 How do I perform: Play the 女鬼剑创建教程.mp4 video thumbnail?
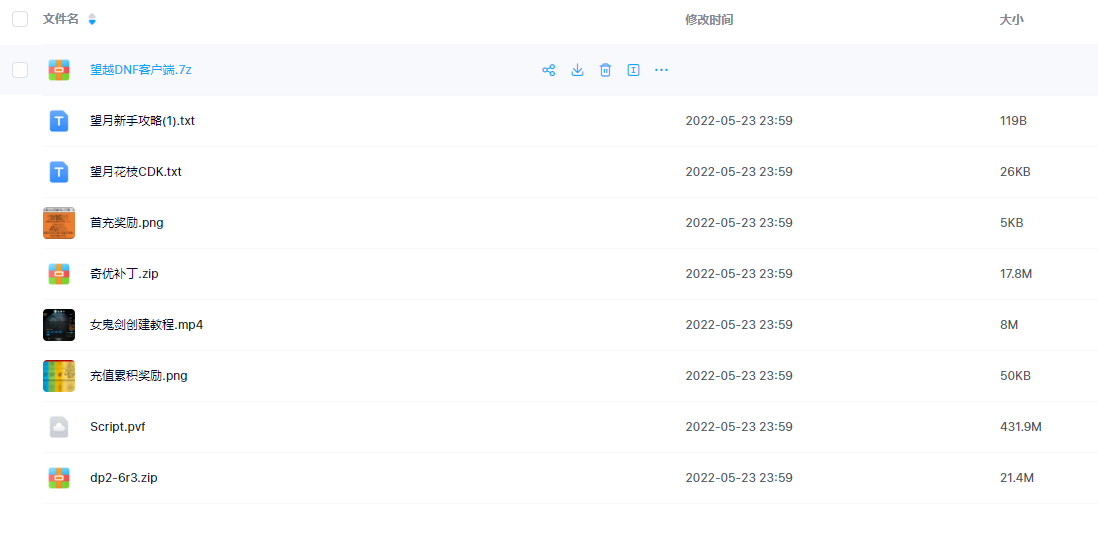point(59,325)
